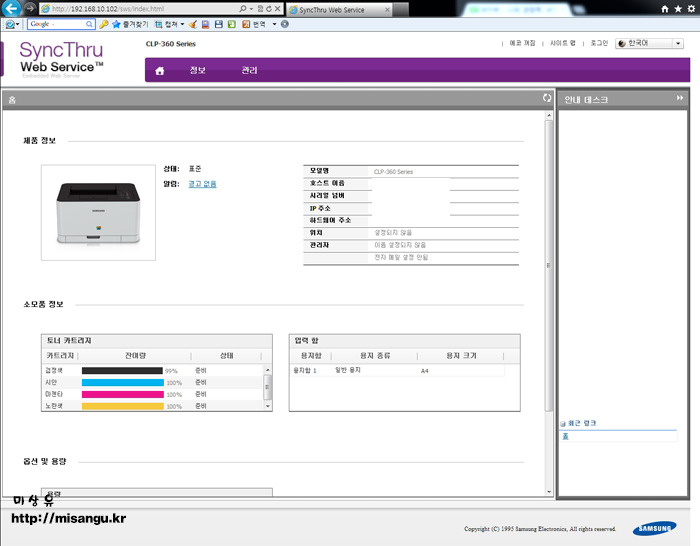The image size is (700, 546).
Task: Click the magenta toner level bar
Action: pos(123,394)
